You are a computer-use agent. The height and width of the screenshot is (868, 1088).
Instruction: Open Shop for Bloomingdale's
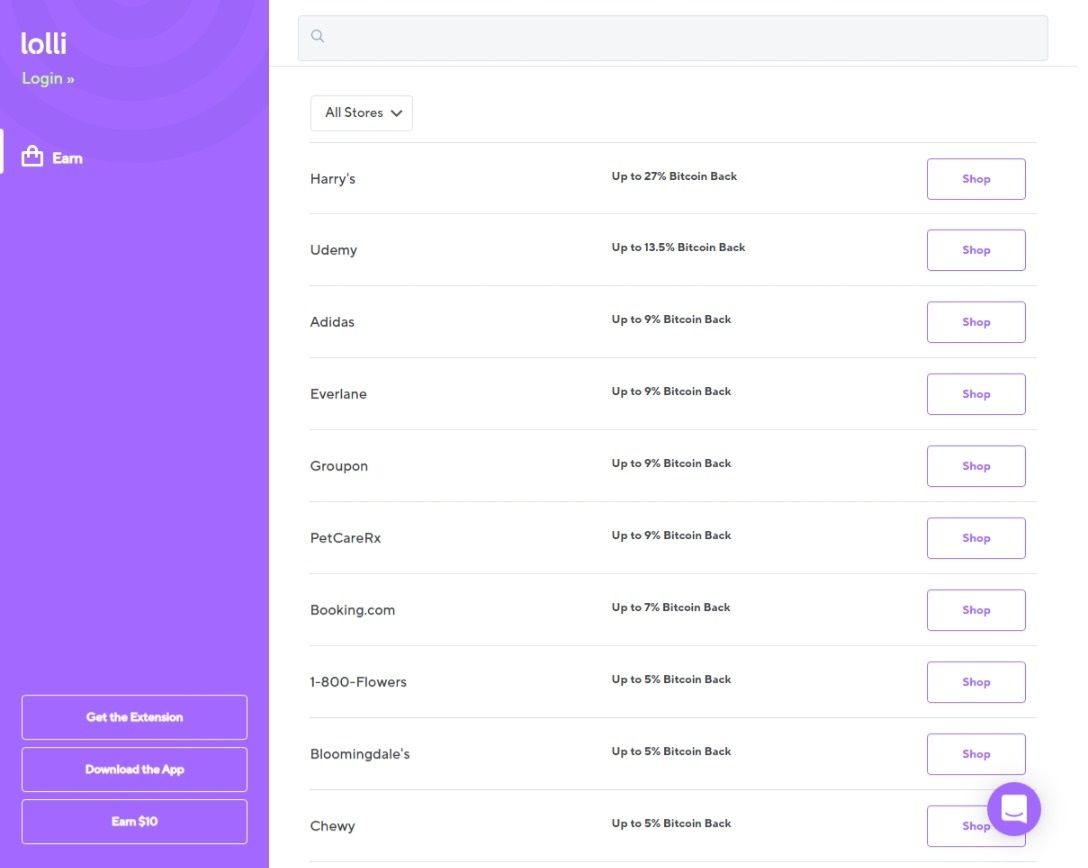pos(976,754)
